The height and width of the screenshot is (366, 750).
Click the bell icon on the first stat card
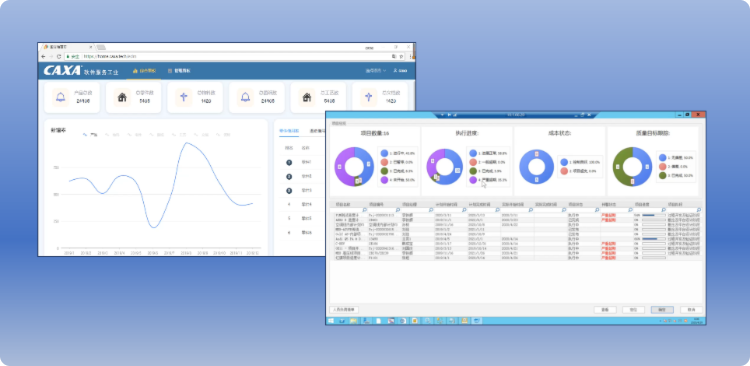coord(61,97)
